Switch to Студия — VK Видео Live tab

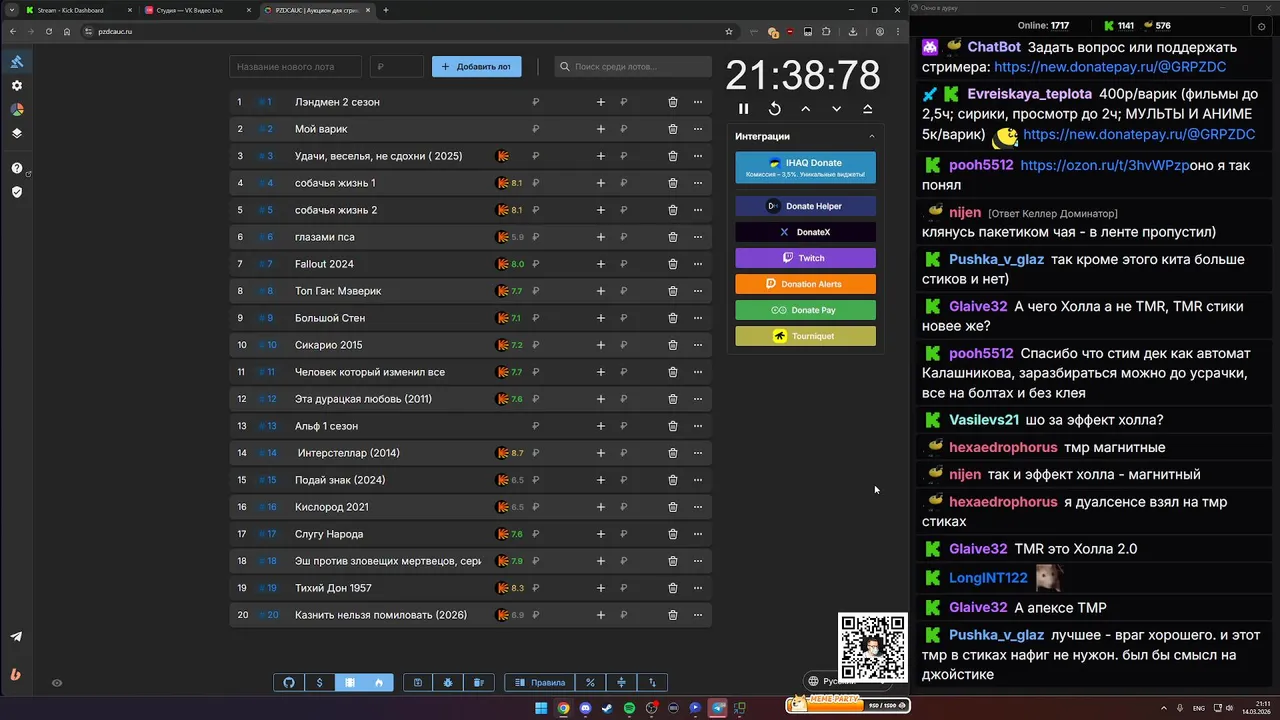(196, 10)
